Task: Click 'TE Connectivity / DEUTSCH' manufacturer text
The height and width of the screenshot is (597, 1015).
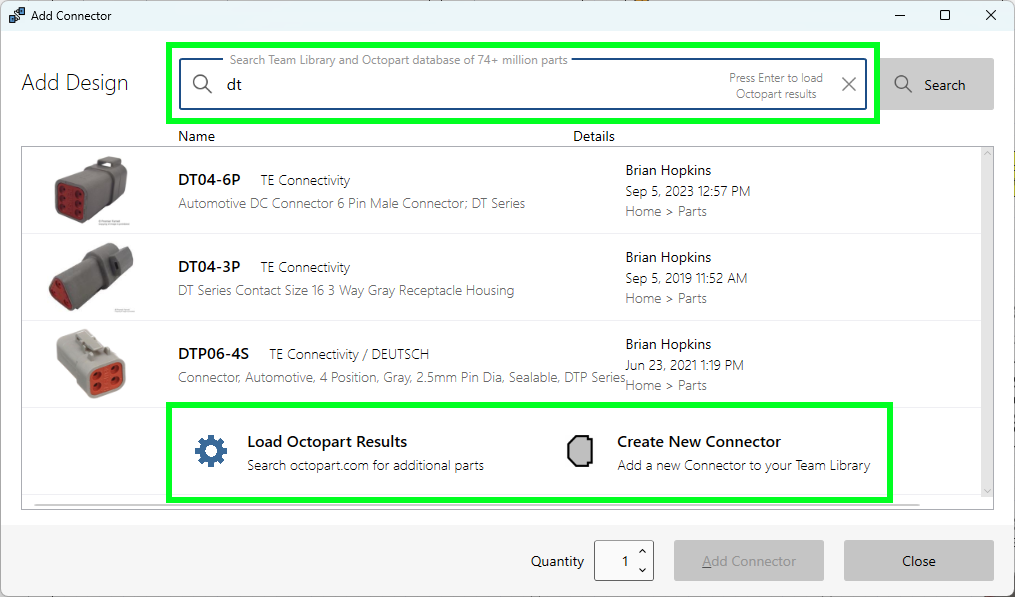Action: (349, 354)
